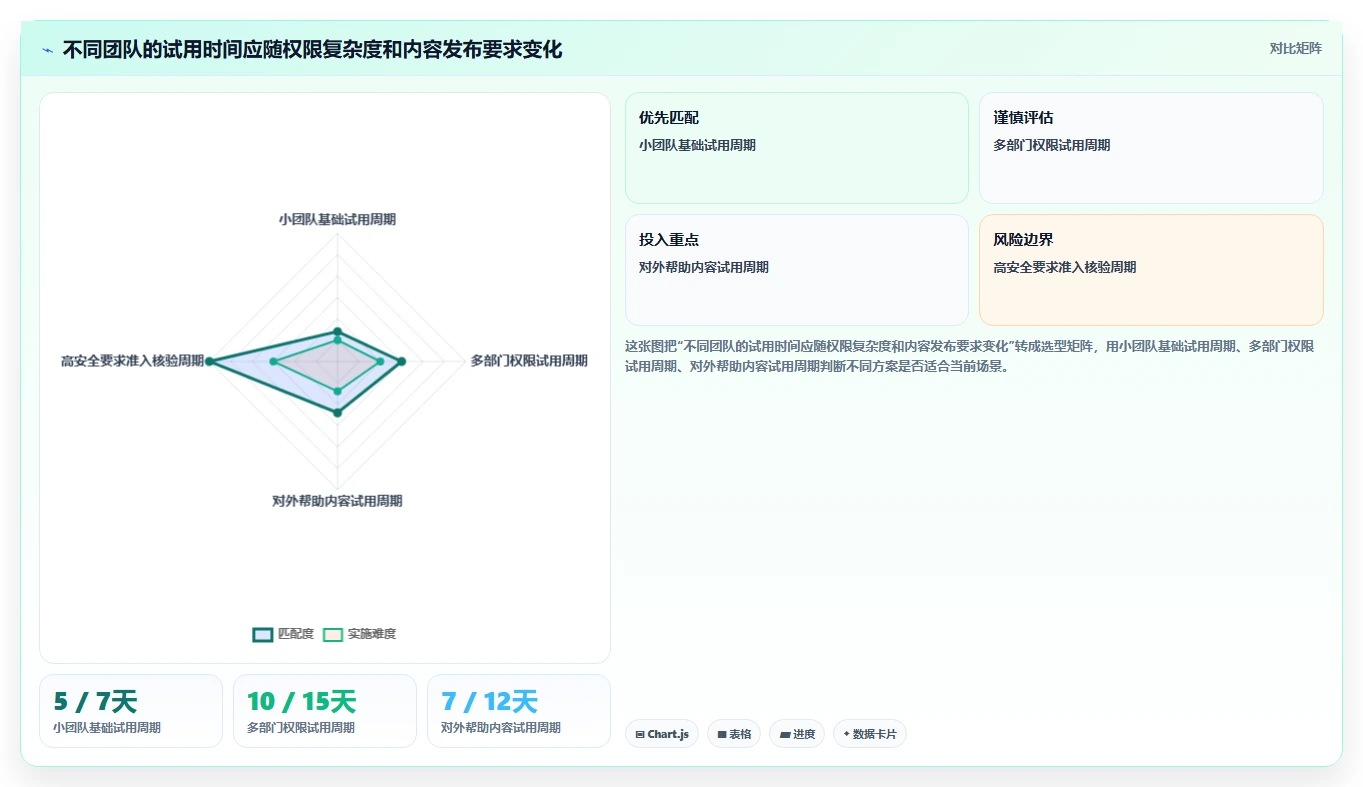Select the 7 / 12天 stat card
1363x787 pixels.
tap(519, 711)
